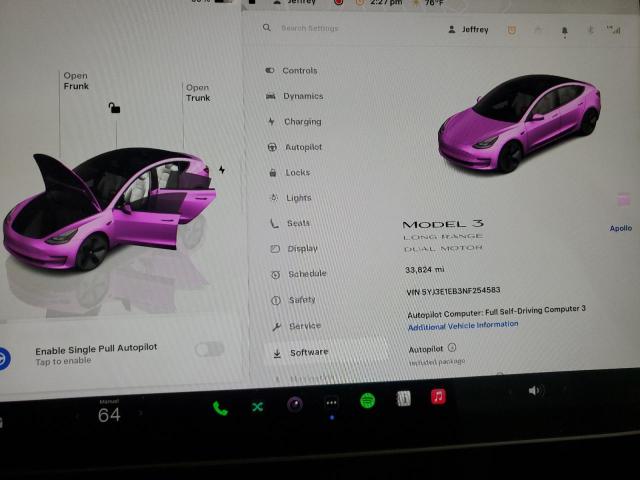This screenshot has height=480, width=640.
Task: Open Additional Vehicle Information link
Action: pos(463,325)
